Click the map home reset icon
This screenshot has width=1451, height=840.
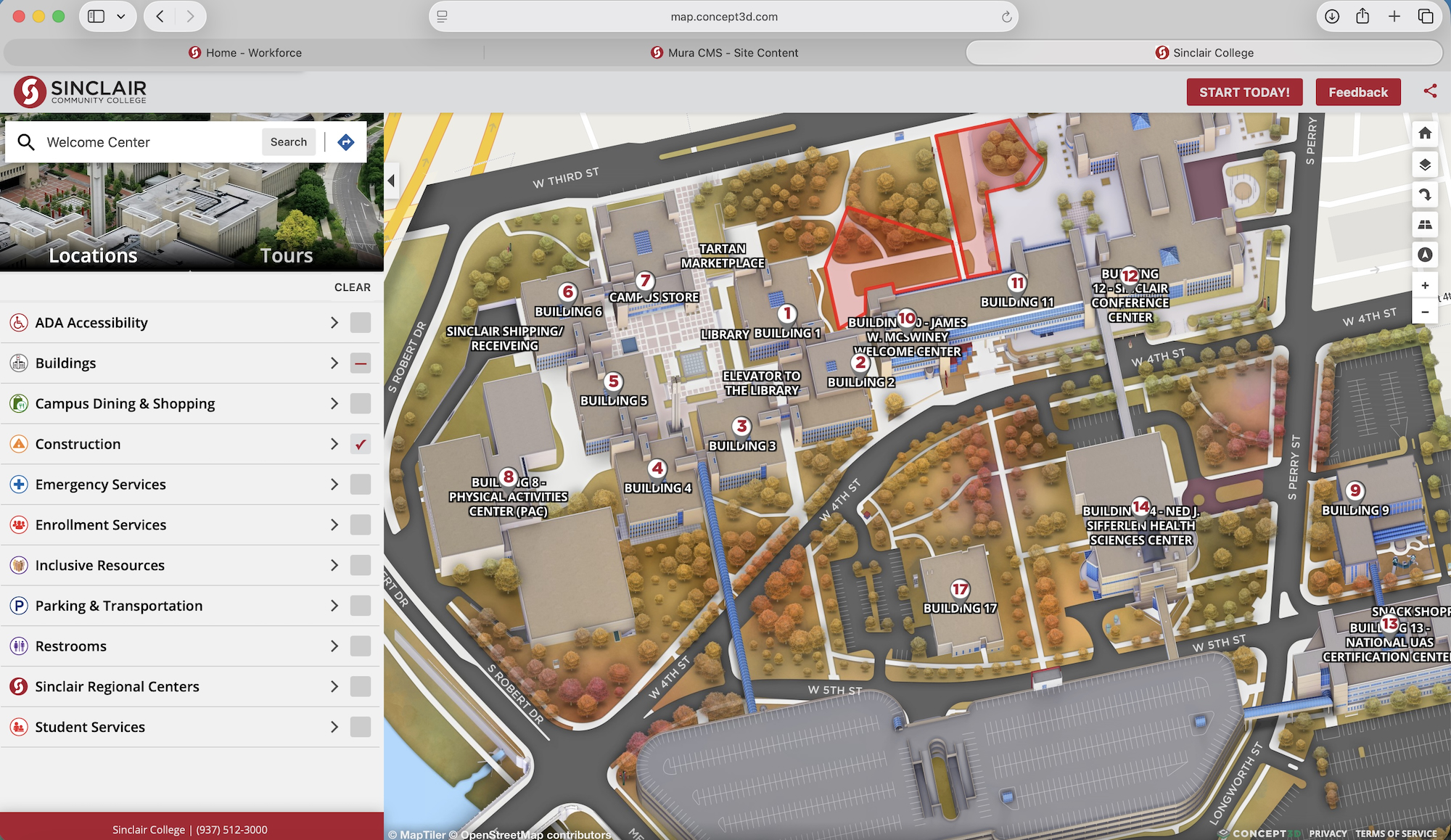(1425, 133)
